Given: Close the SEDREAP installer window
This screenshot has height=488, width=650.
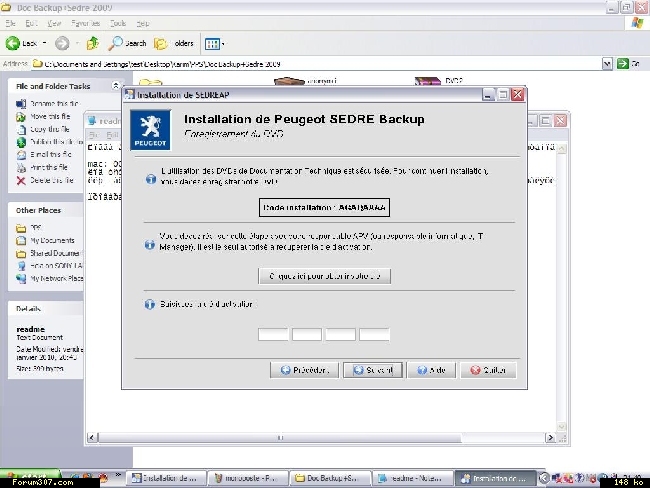Looking at the screenshot, I should pyautogui.click(x=517, y=95).
